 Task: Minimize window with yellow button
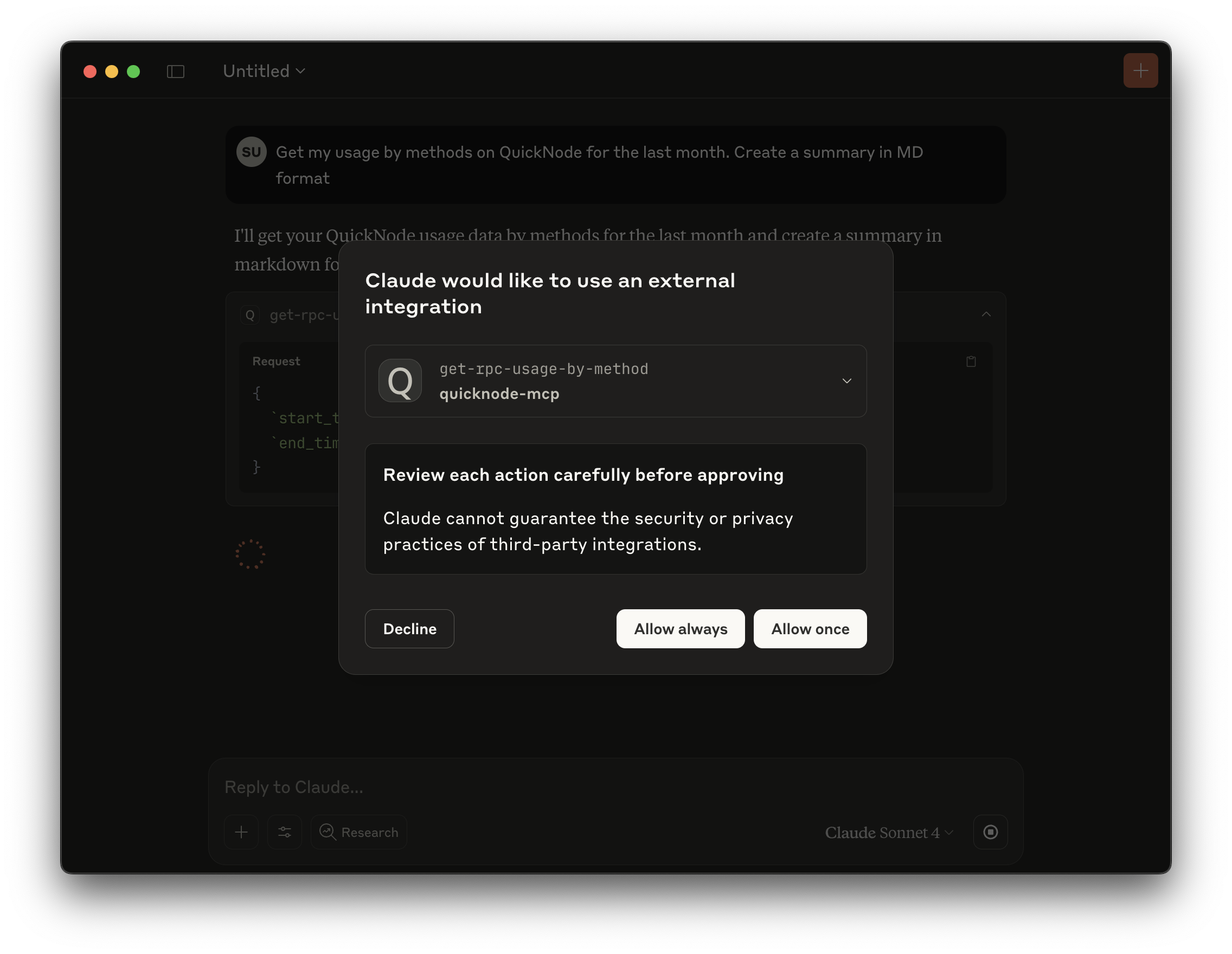tap(112, 72)
